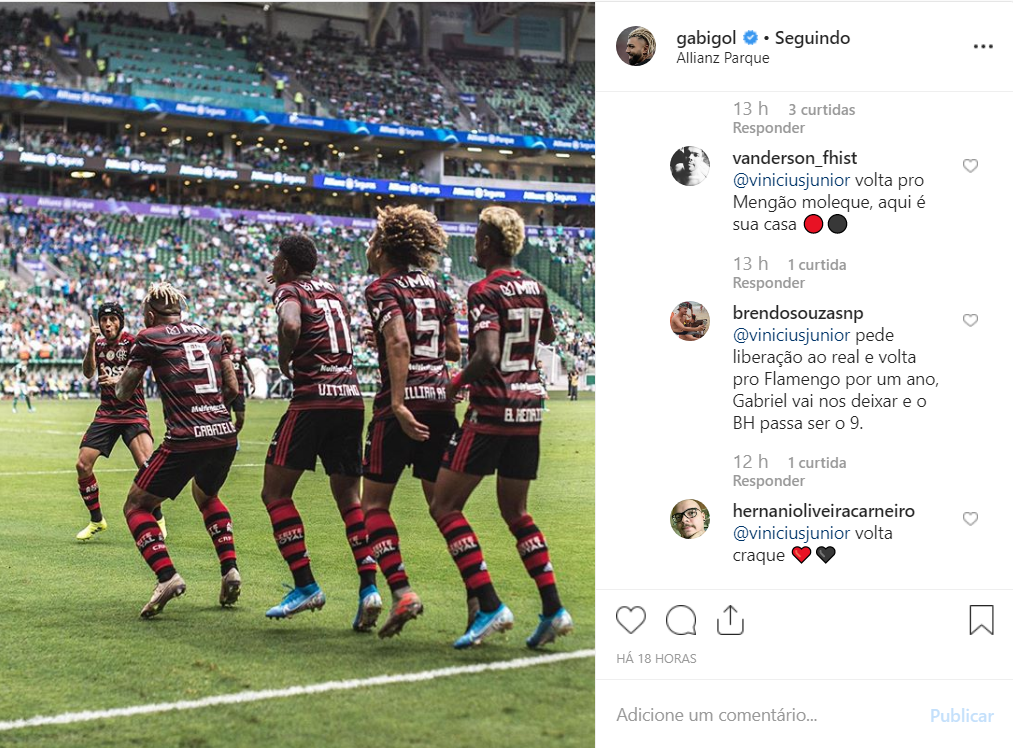The width and height of the screenshot is (1013, 748).
Task: Open gabigol profile picture
Action: coord(636,47)
